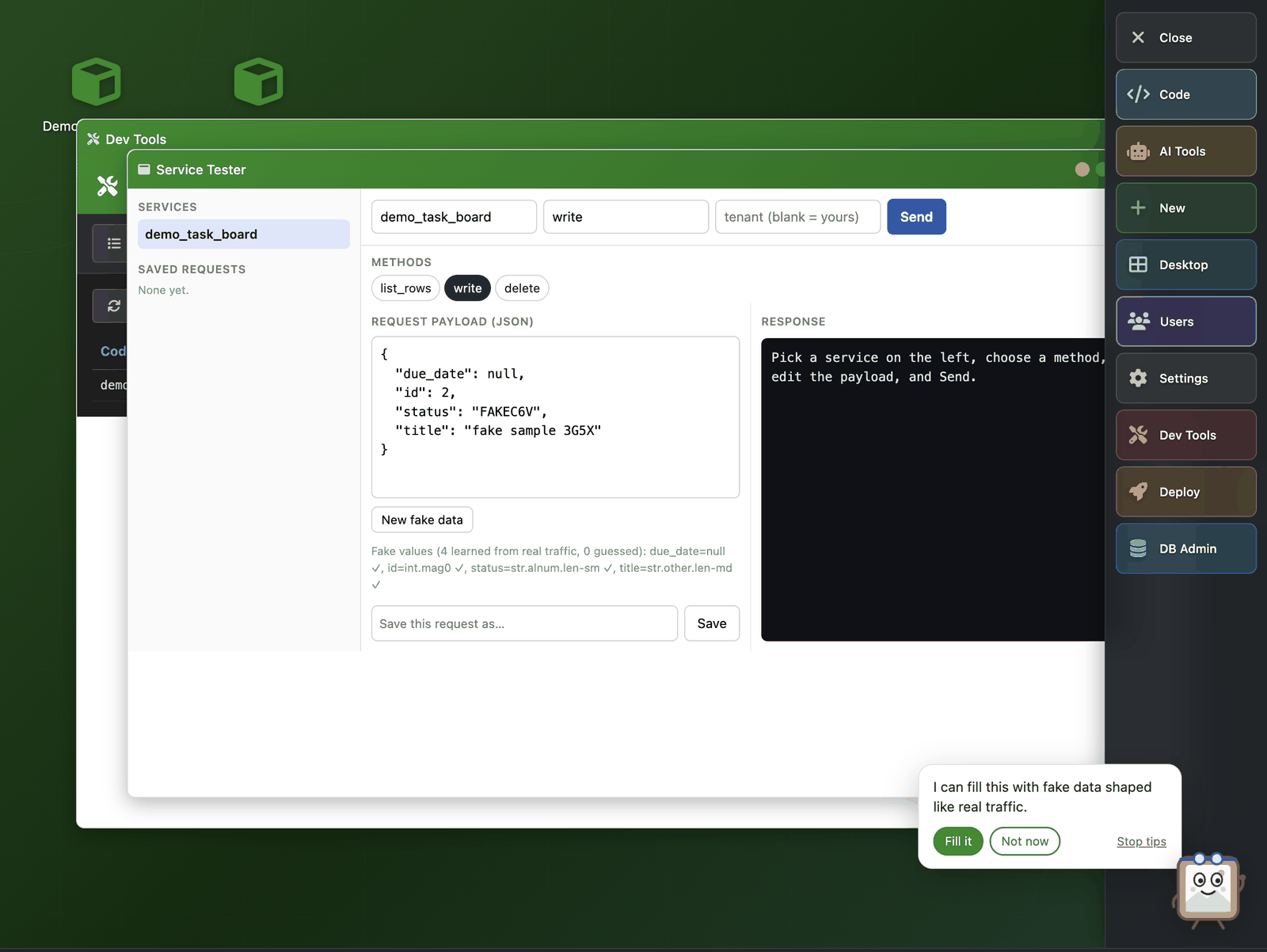This screenshot has width=1267, height=952.
Task: Accept the tip with Fill it
Action: pos(958,841)
